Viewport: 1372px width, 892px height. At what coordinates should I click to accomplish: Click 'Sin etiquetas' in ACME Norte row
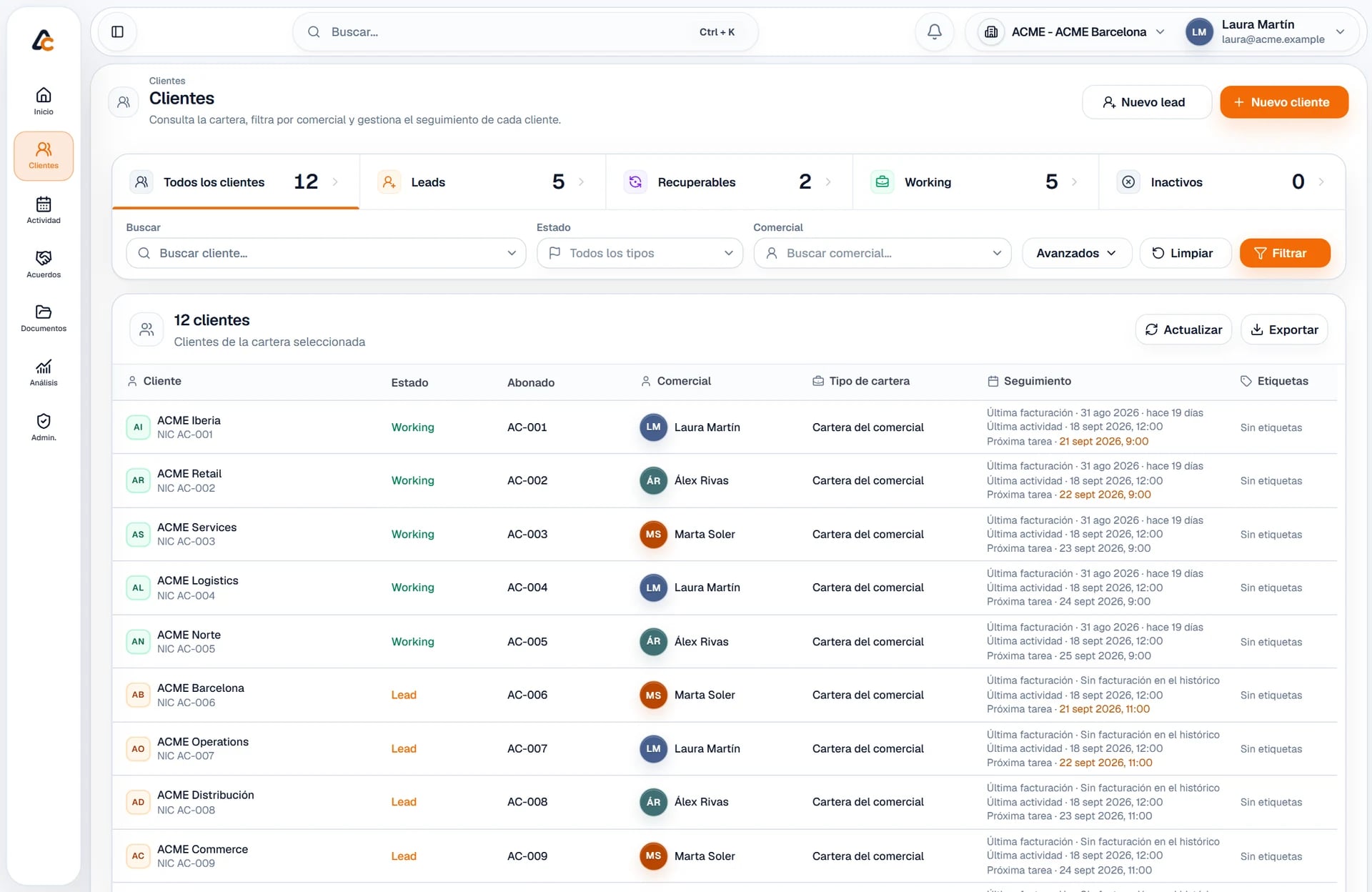tap(1271, 642)
